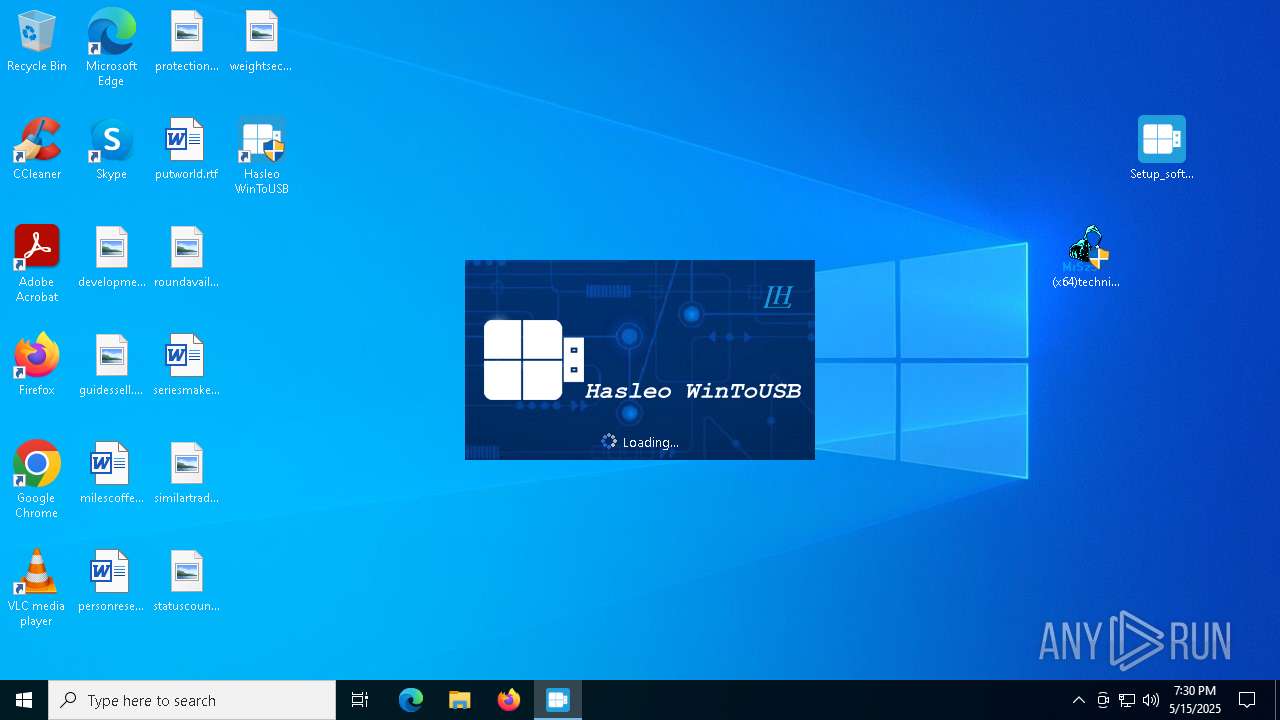Viewport: 1280px width, 720px height.
Task: Open the Recycle Bin desktop icon
Action: click(x=37, y=42)
